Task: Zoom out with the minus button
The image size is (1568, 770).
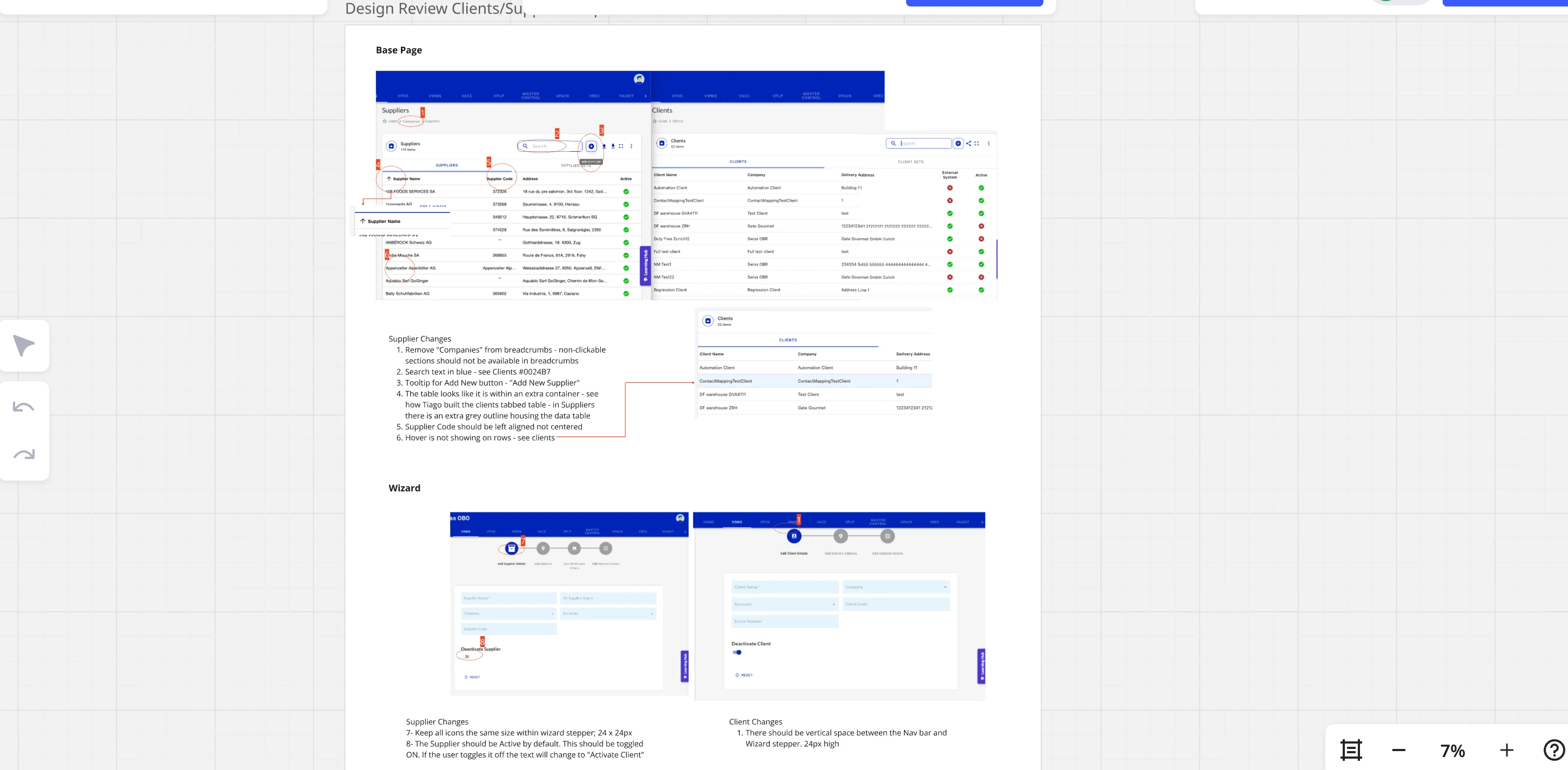Action: [1399, 750]
